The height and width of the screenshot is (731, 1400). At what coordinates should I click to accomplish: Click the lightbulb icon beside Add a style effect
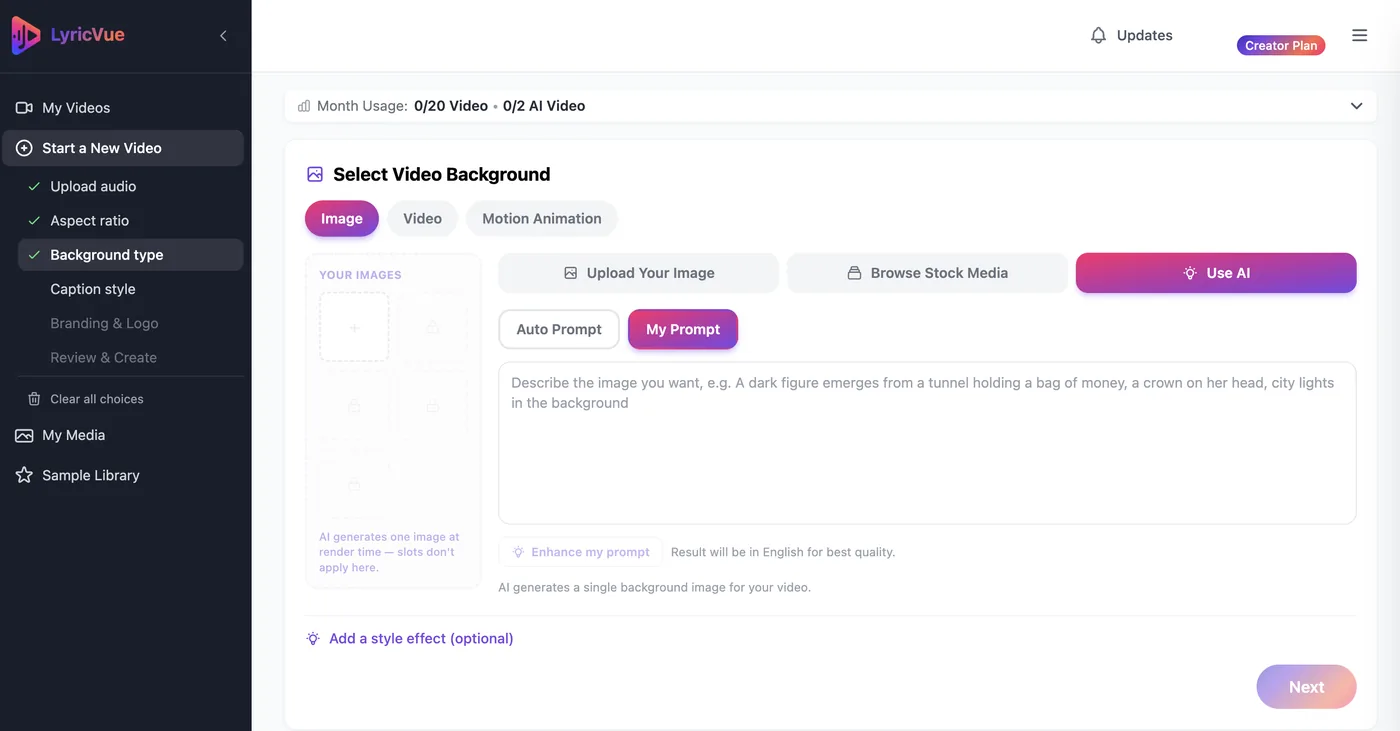click(313, 638)
